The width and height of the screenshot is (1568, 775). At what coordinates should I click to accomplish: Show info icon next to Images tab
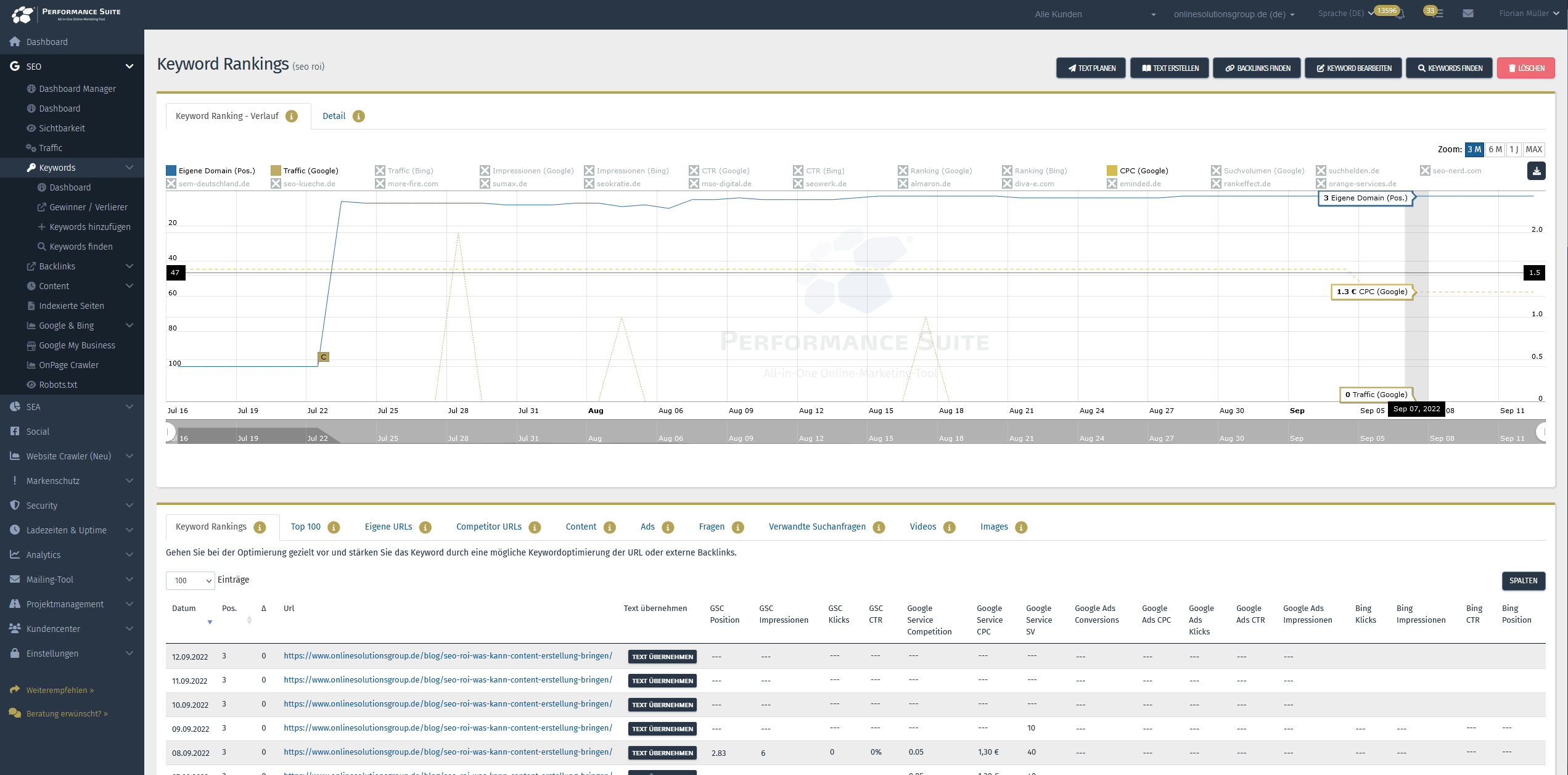[x=1021, y=527]
